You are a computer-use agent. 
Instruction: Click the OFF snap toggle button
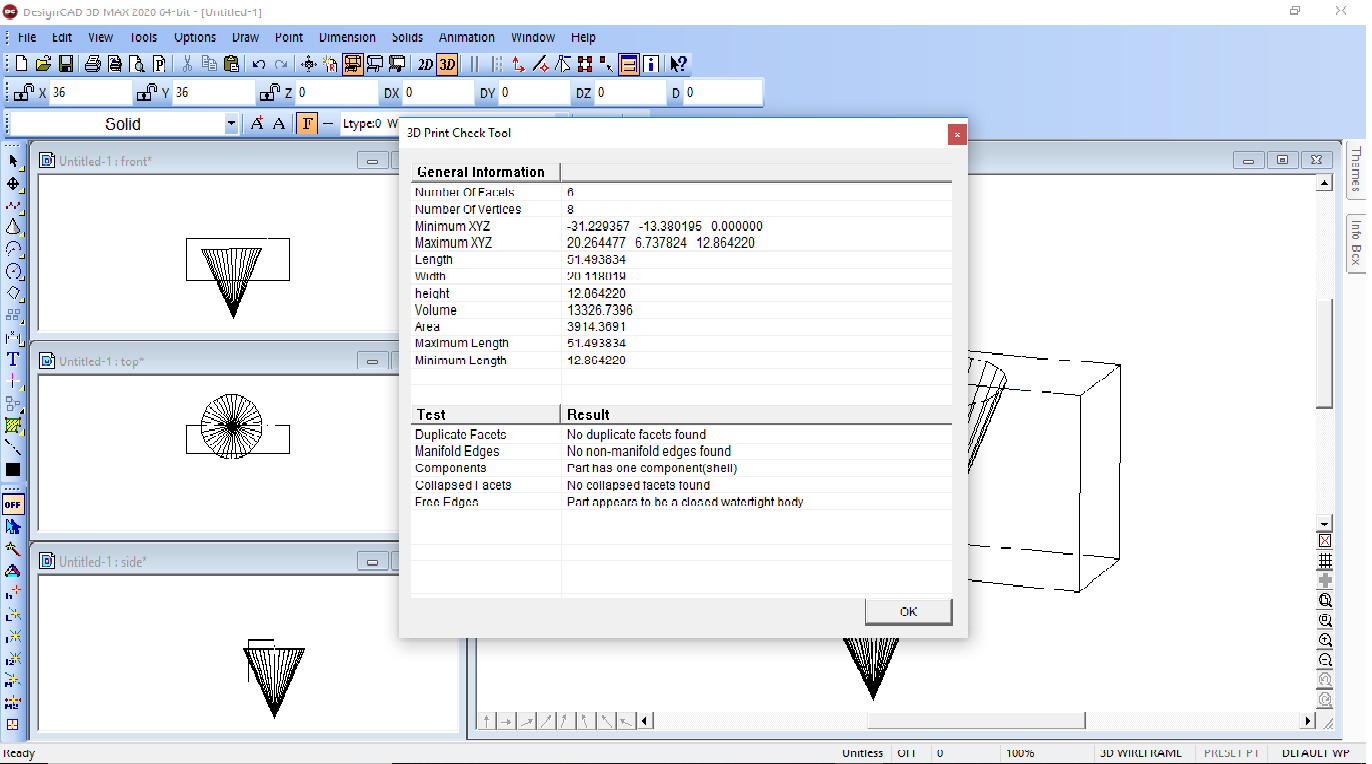[x=12, y=504]
